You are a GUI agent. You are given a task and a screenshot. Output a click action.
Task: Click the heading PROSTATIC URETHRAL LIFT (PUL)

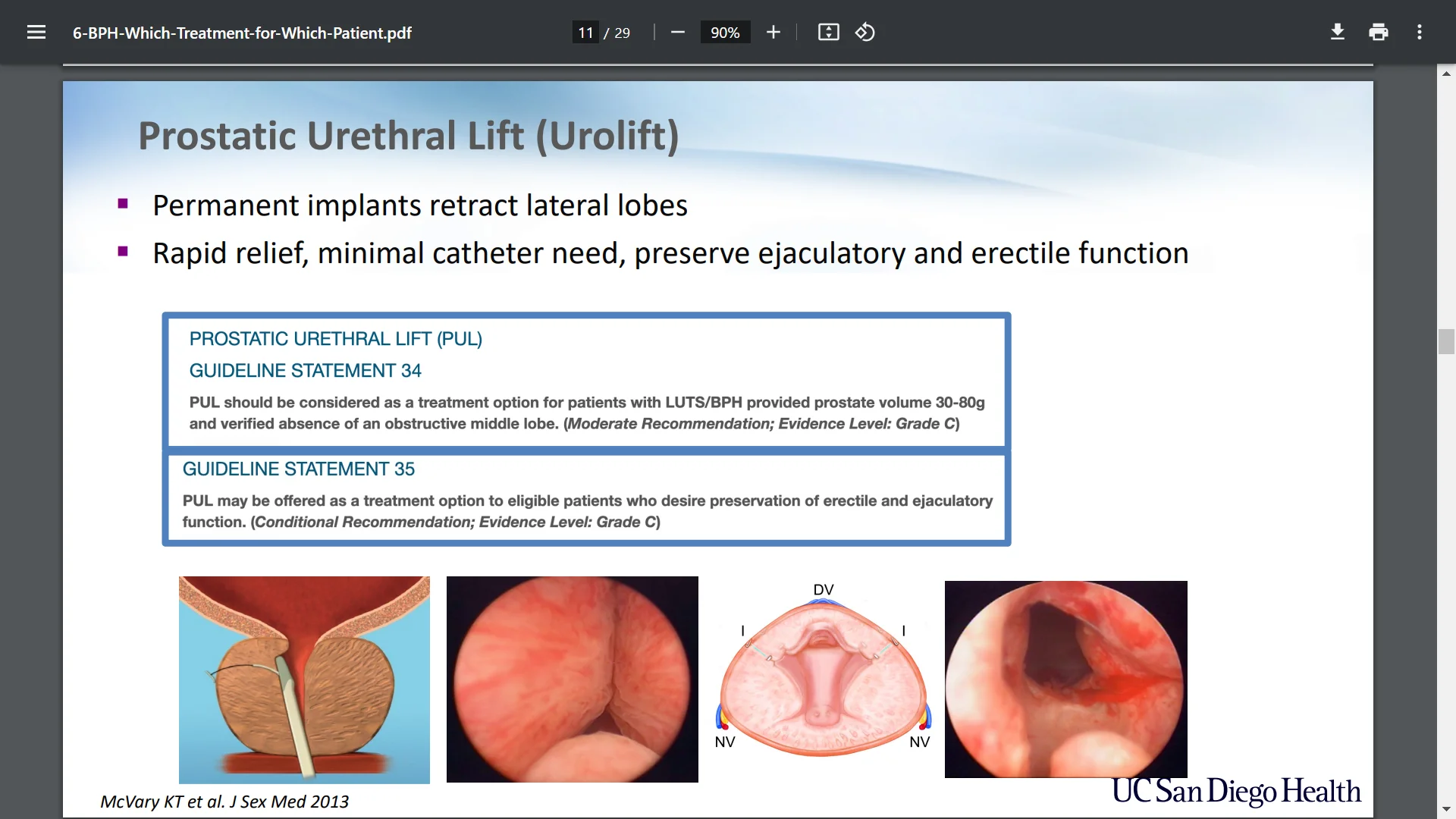click(x=336, y=339)
